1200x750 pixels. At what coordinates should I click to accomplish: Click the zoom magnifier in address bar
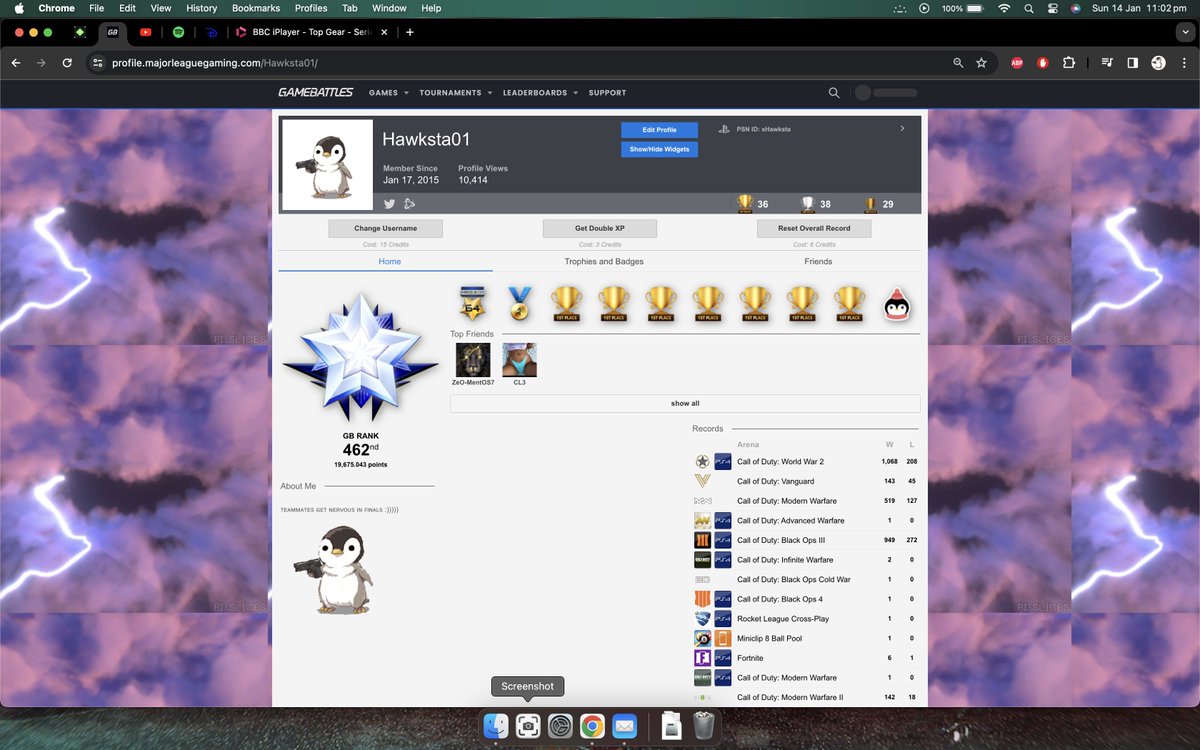[958, 62]
